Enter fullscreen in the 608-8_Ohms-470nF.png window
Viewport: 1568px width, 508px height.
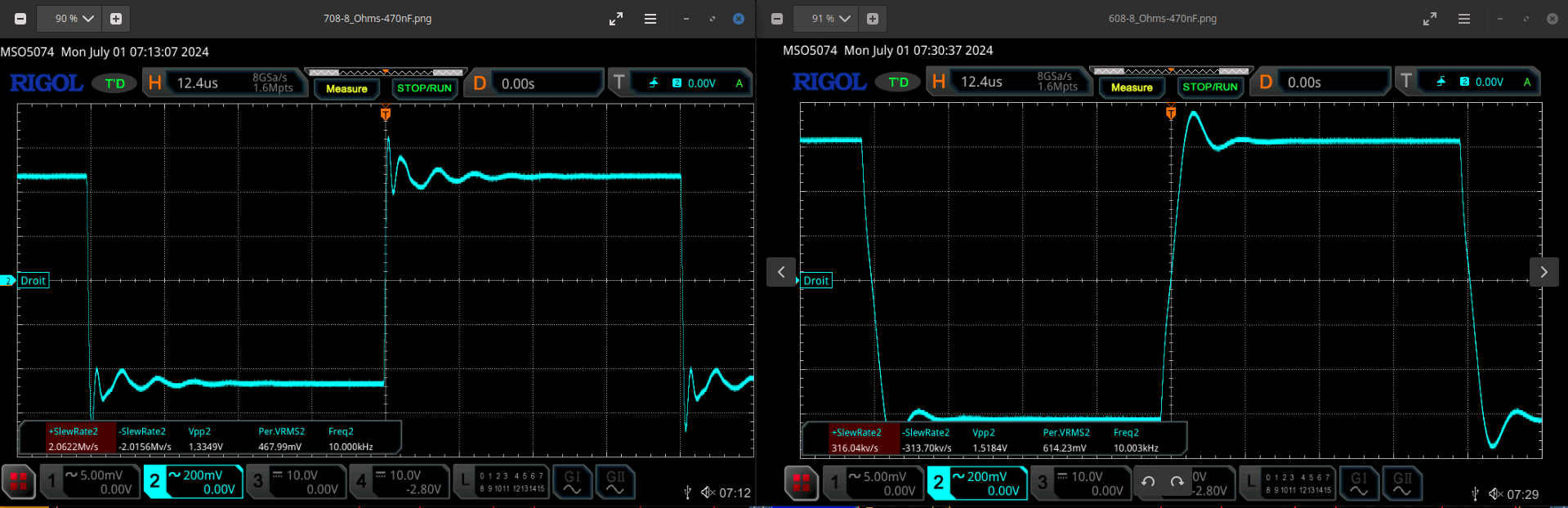click(1430, 19)
